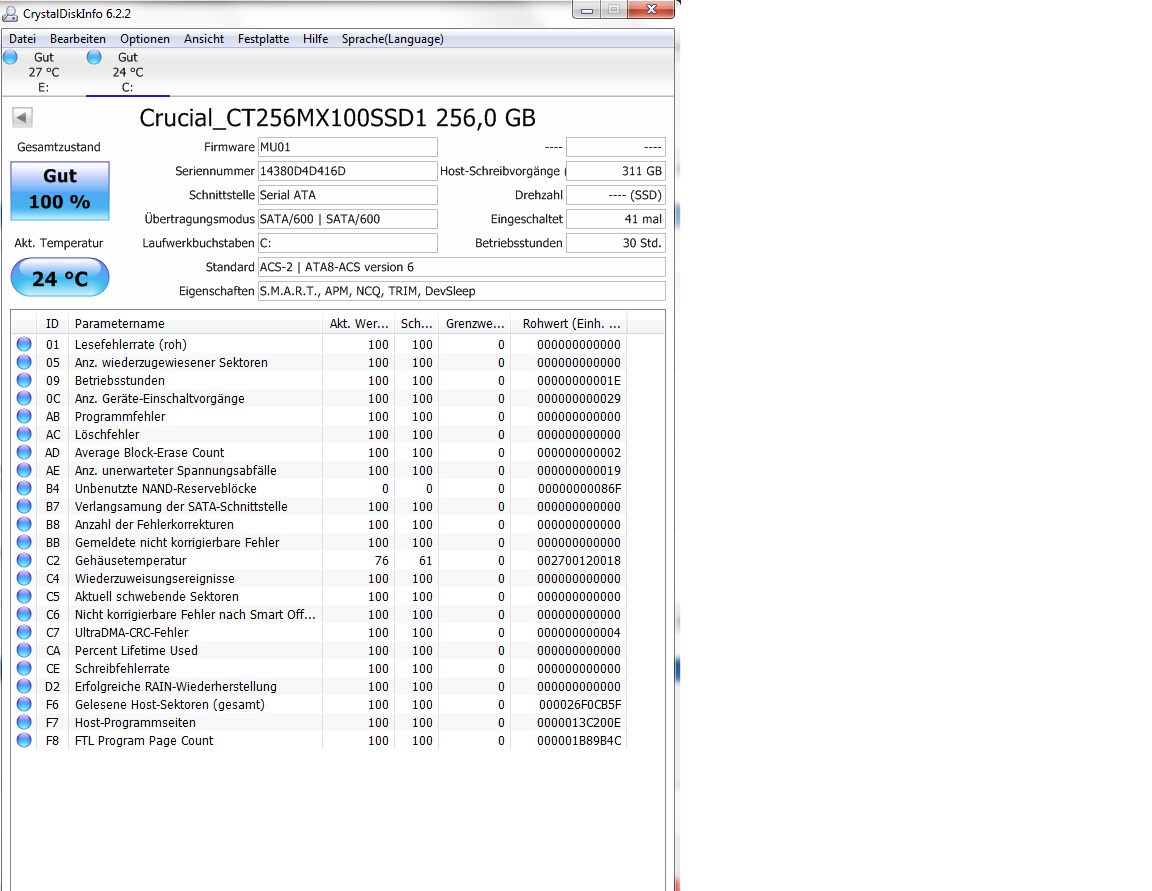The image size is (1152, 891).
Task: Click status icon for FTL Program Page Count
Action: pyautogui.click(x=24, y=740)
